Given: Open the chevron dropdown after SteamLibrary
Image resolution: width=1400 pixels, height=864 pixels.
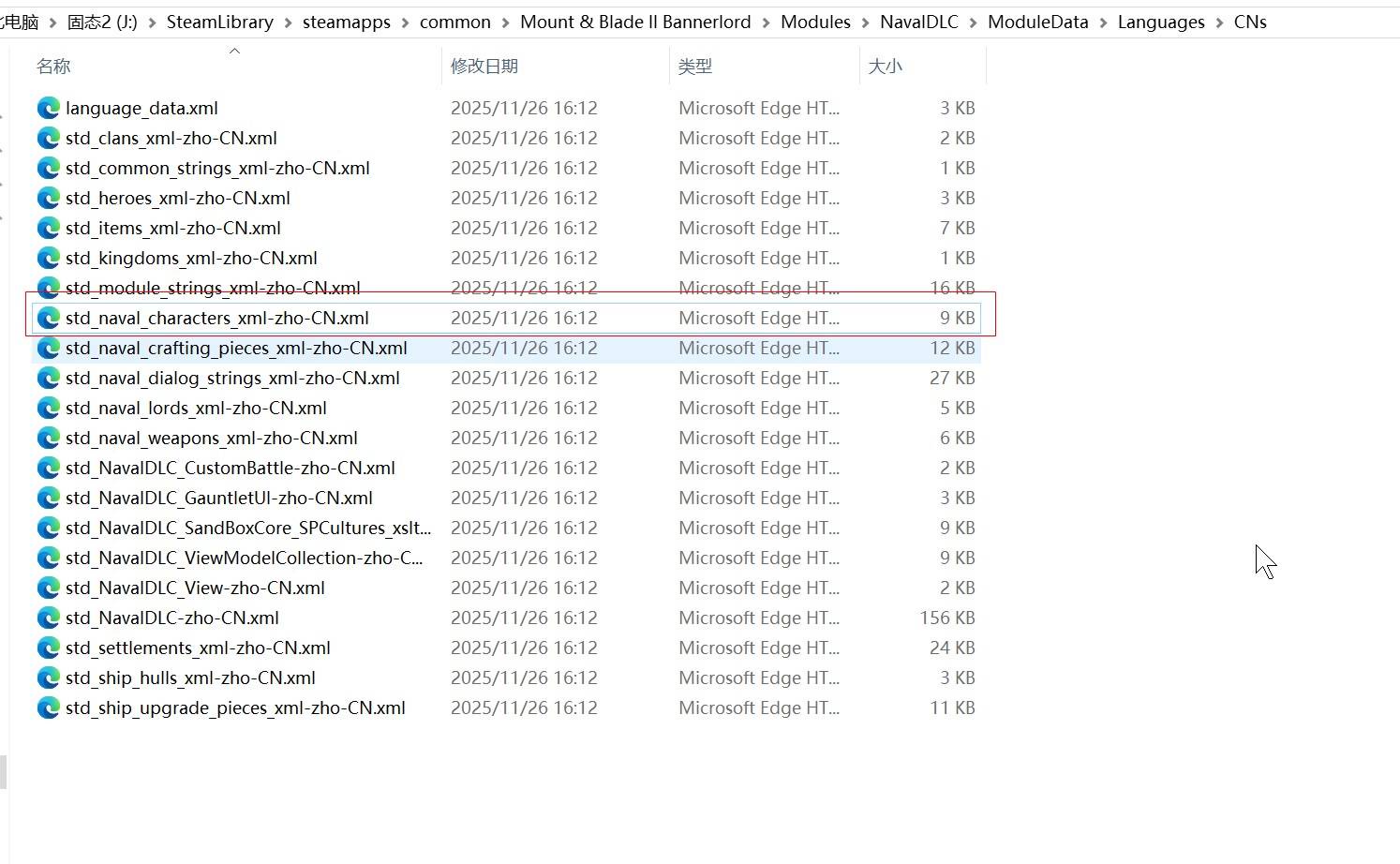Looking at the screenshot, I should tap(288, 22).
